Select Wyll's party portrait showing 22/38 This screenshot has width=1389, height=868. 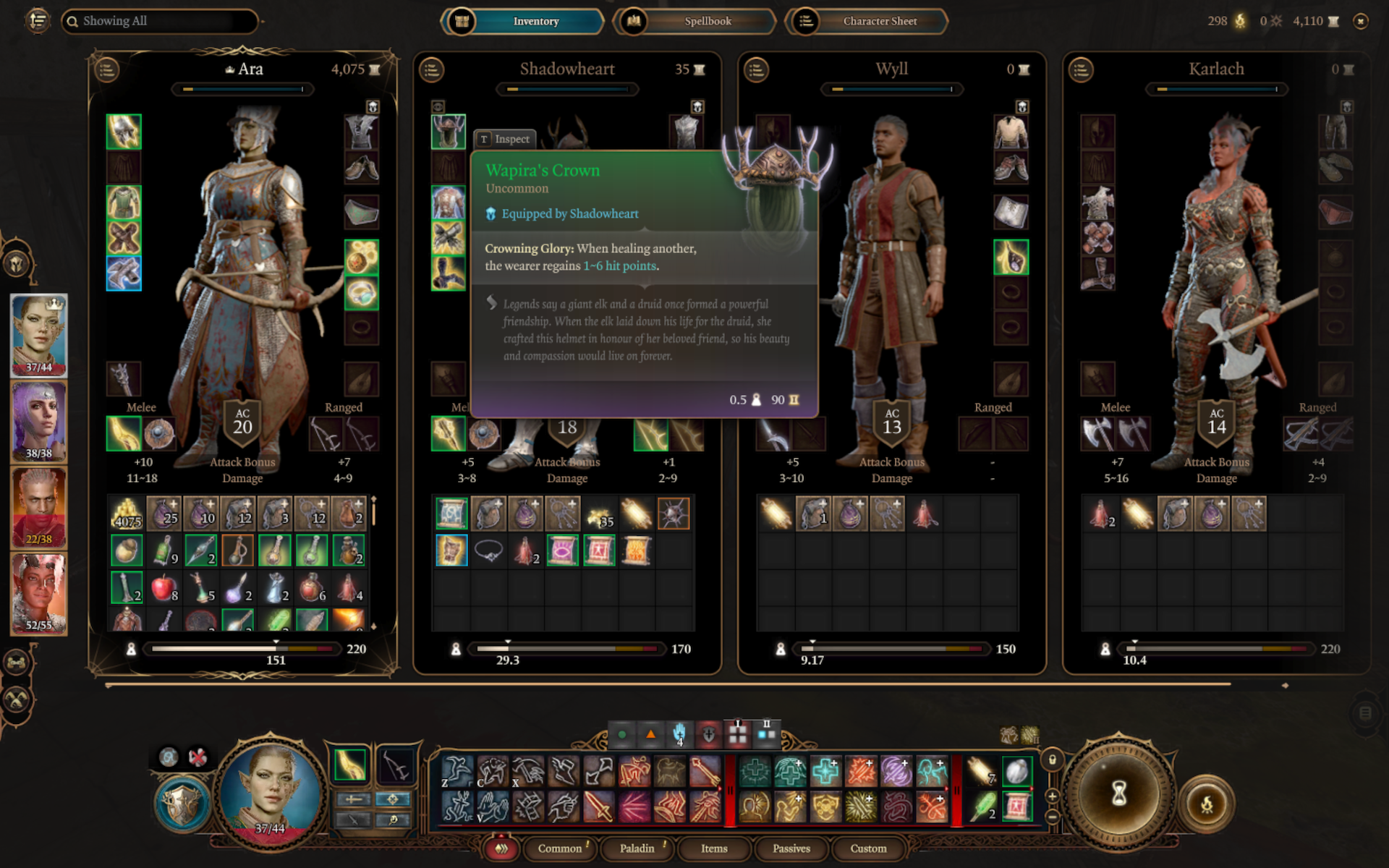(x=38, y=507)
